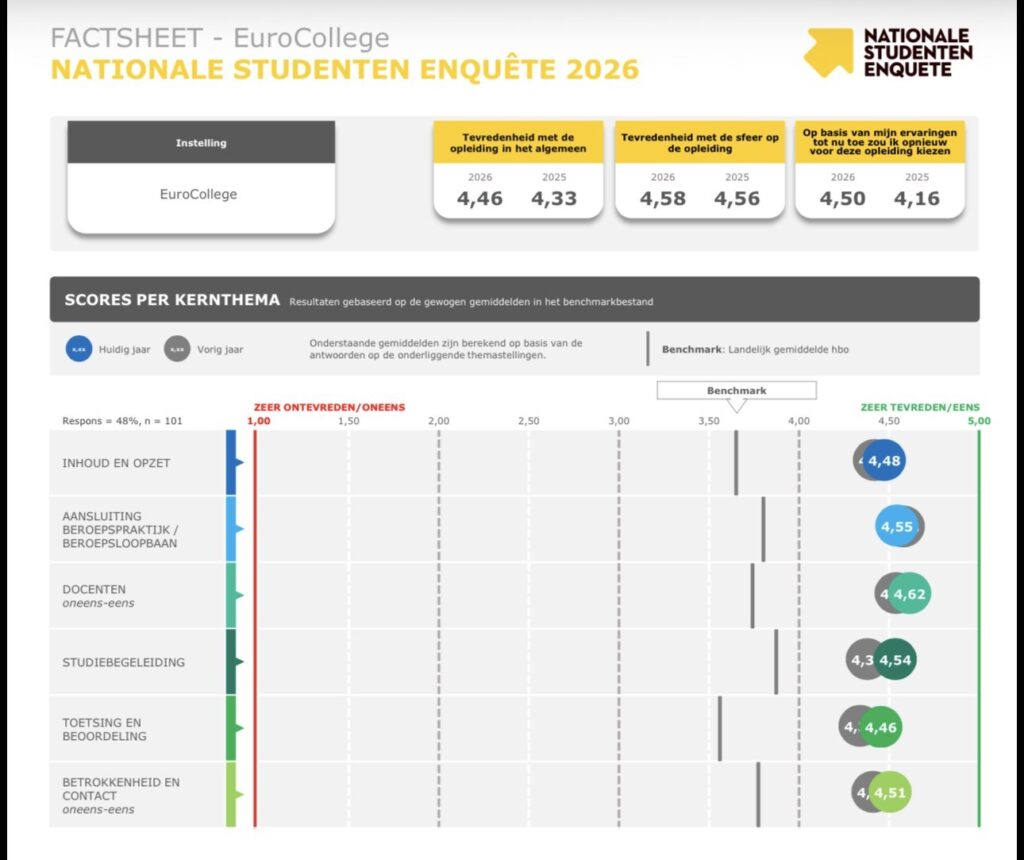This screenshot has width=1024, height=860.
Task: Click the AANSLUITING BEROEPSPRAKTIJK / BEROEPSLOOPBAAN label
Action: click(120, 530)
